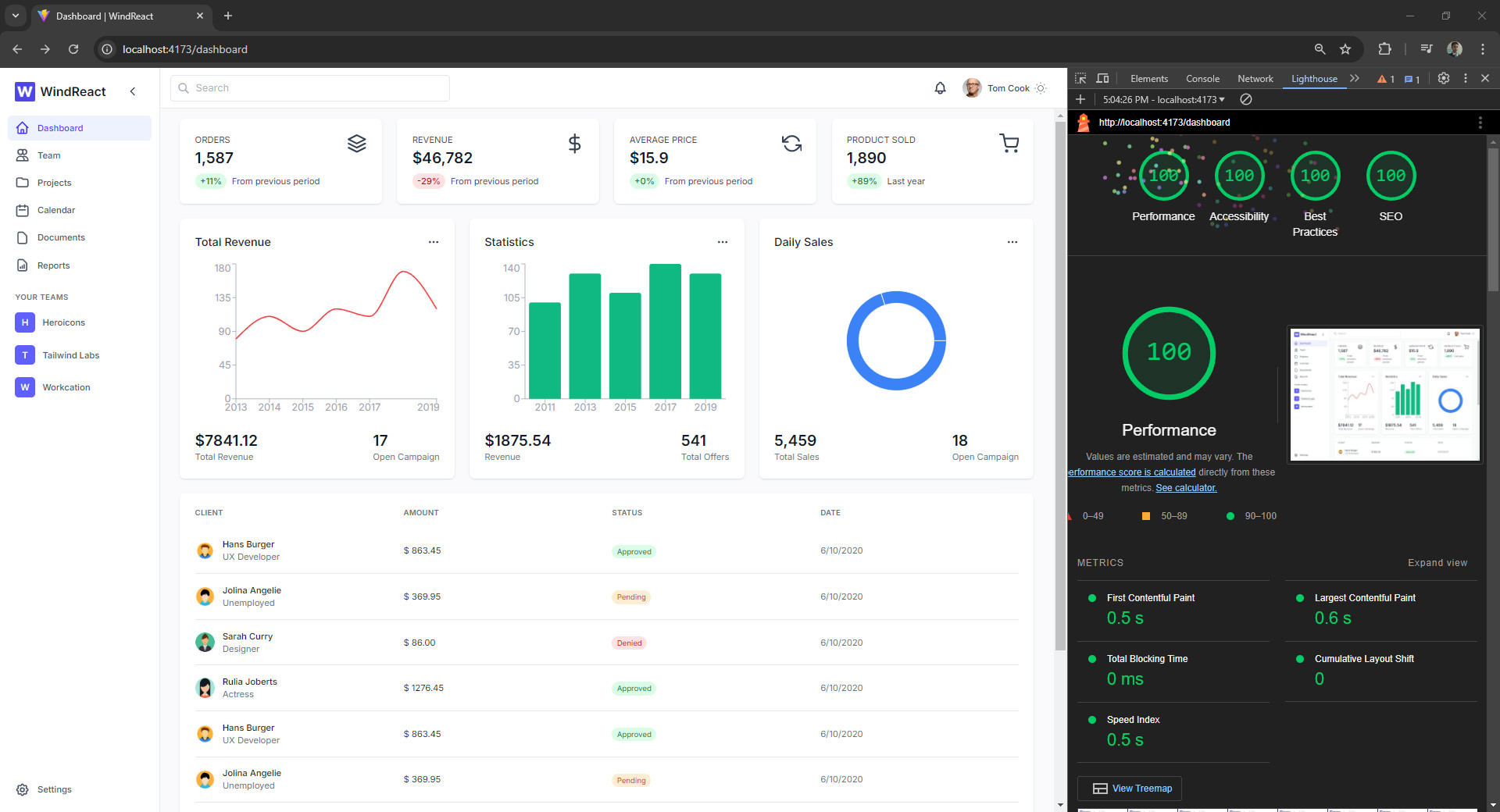
Task: Focus the Search input field
Action: (x=310, y=88)
